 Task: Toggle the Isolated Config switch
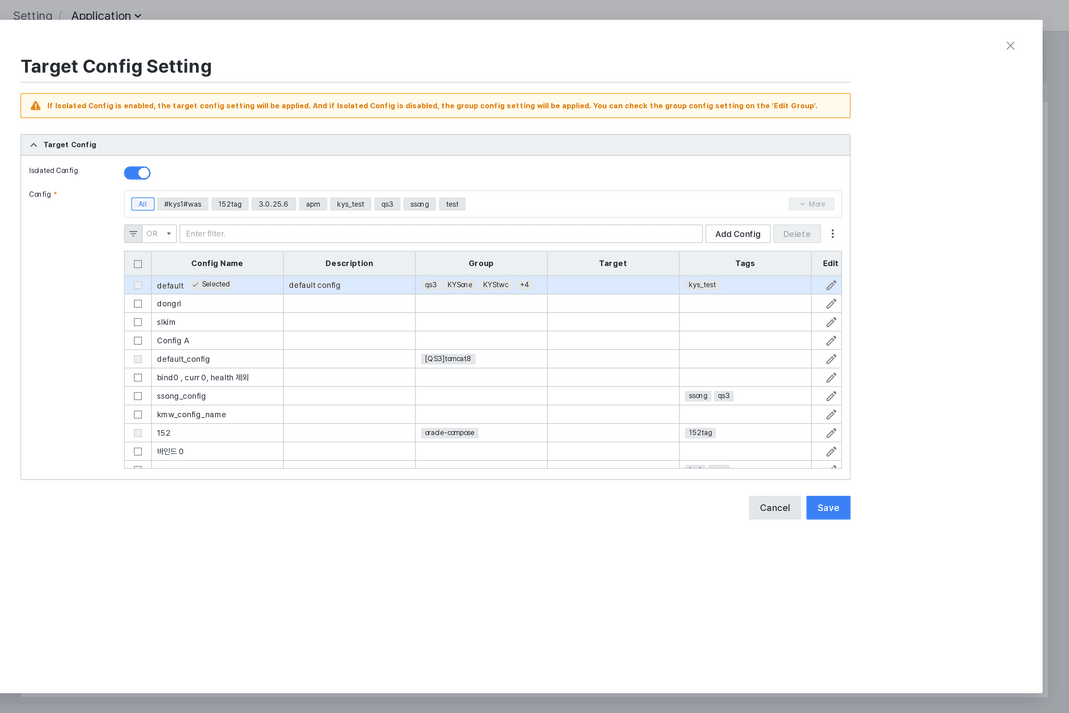(137, 173)
